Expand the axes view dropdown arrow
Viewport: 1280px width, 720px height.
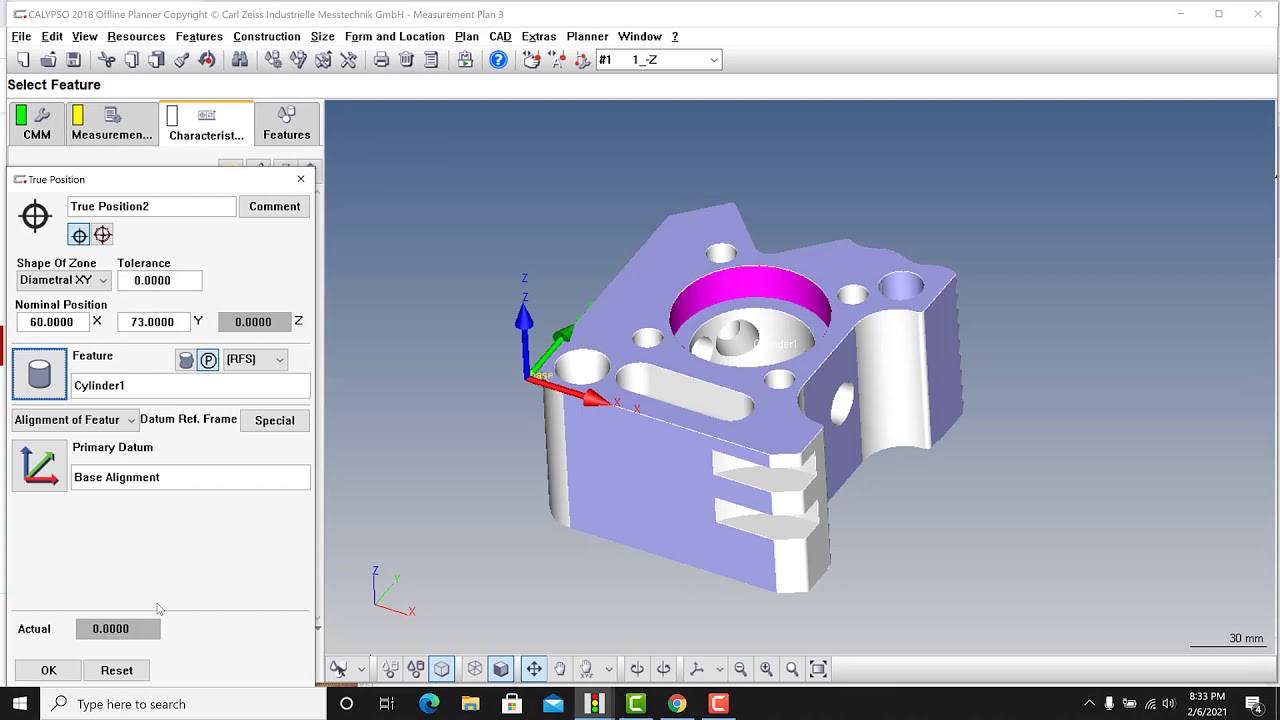pos(719,669)
